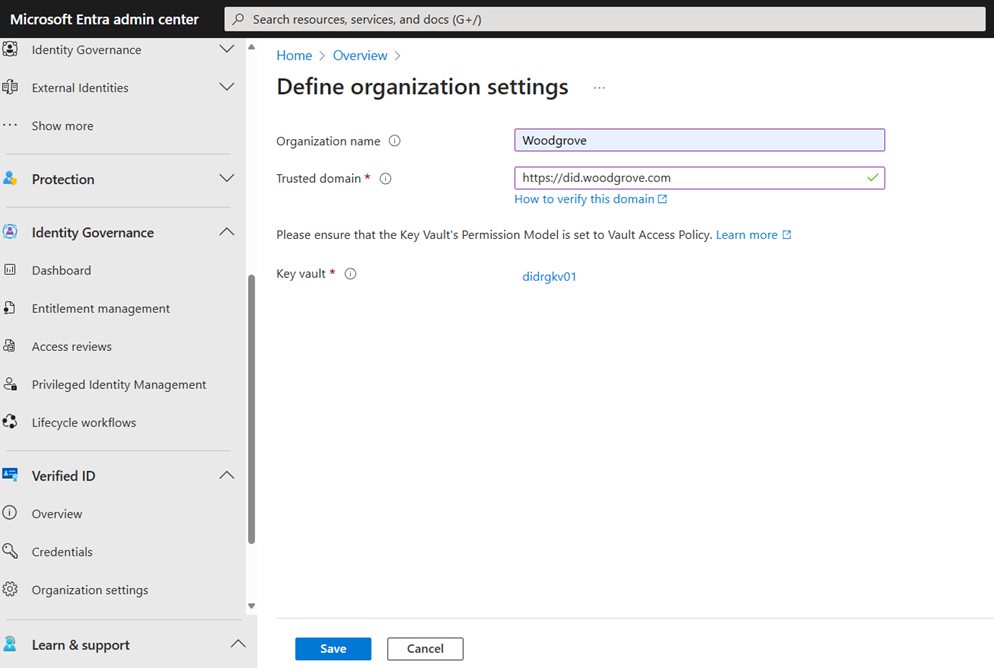This screenshot has width=994, height=668.
Task: Click the Protection section icon
Action: coord(10,179)
